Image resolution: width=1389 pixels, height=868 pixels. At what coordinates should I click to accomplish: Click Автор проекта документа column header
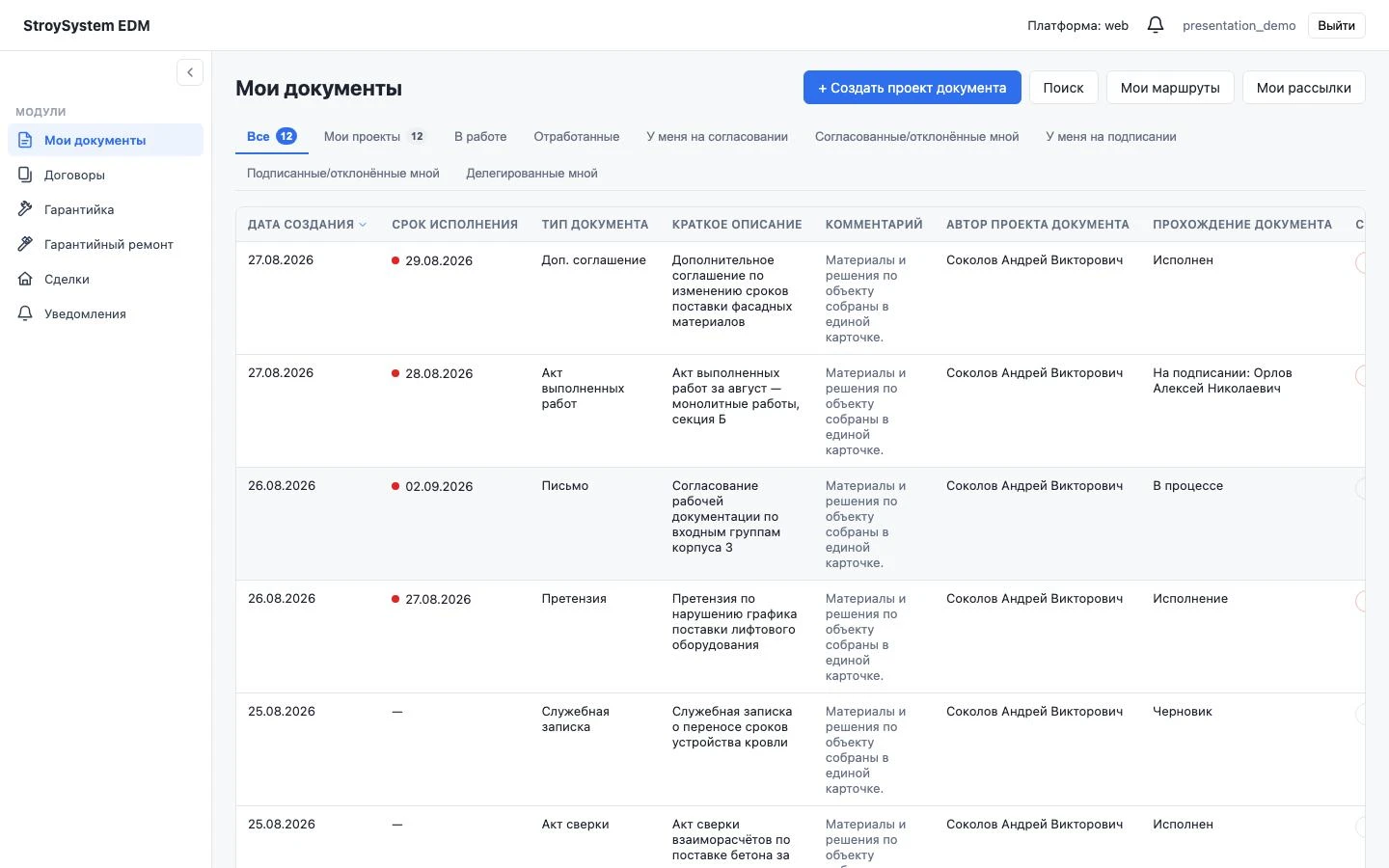coord(1038,225)
